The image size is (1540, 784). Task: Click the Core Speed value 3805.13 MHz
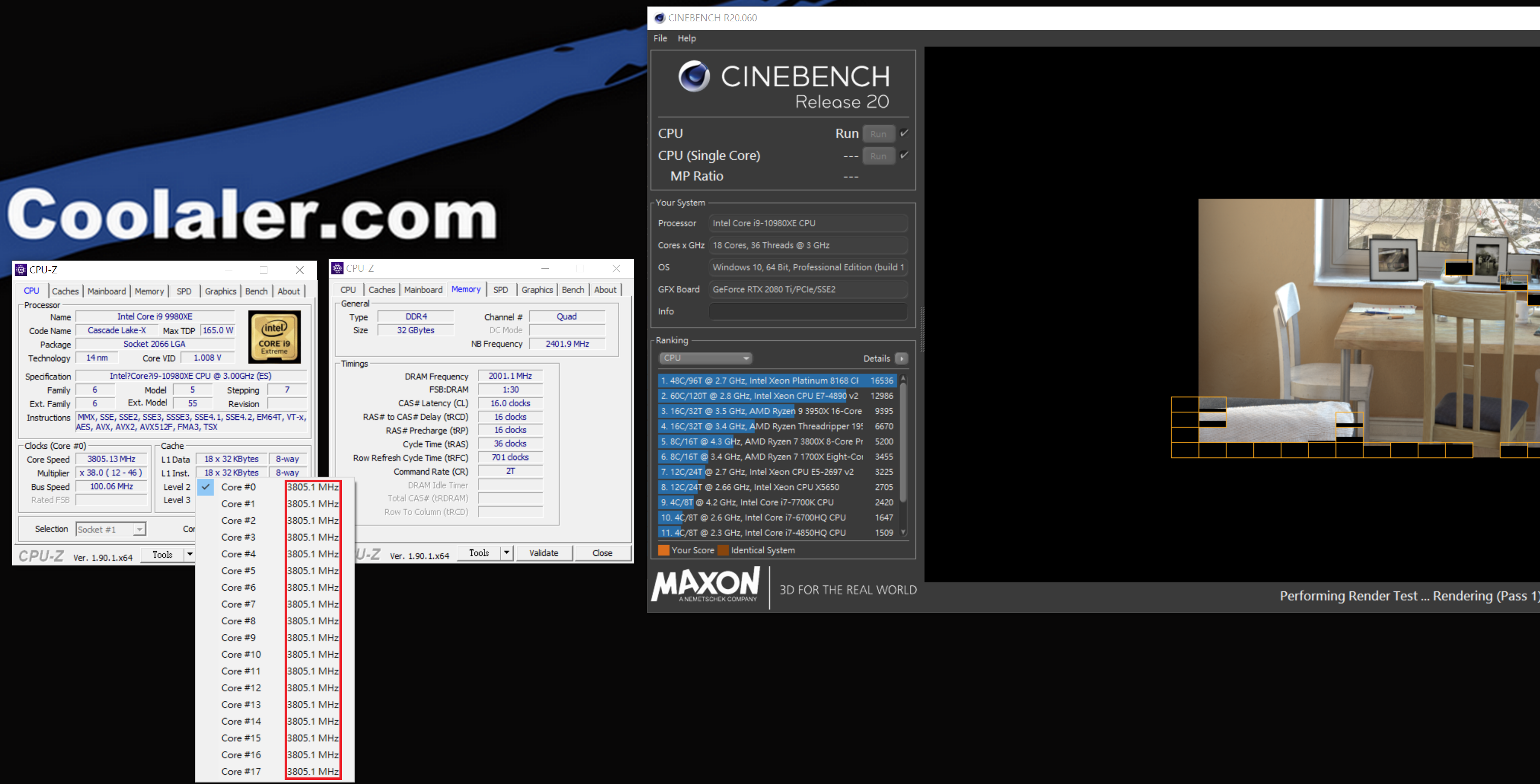pyautogui.click(x=111, y=459)
